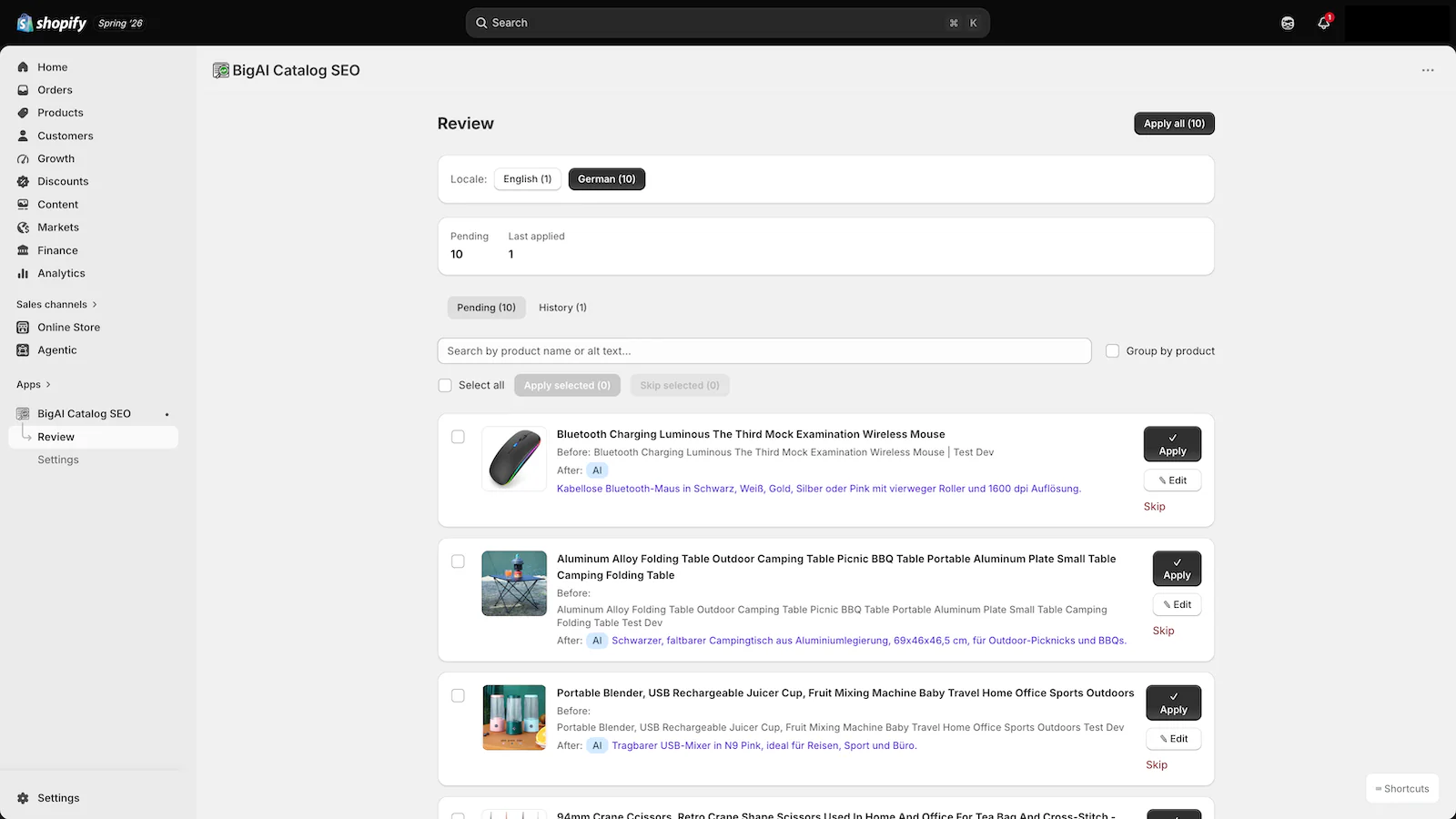The height and width of the screenshot is (819, 1456).
Task: Edit the Portable Blender alt text
Action: click(x=1173, y=739)
